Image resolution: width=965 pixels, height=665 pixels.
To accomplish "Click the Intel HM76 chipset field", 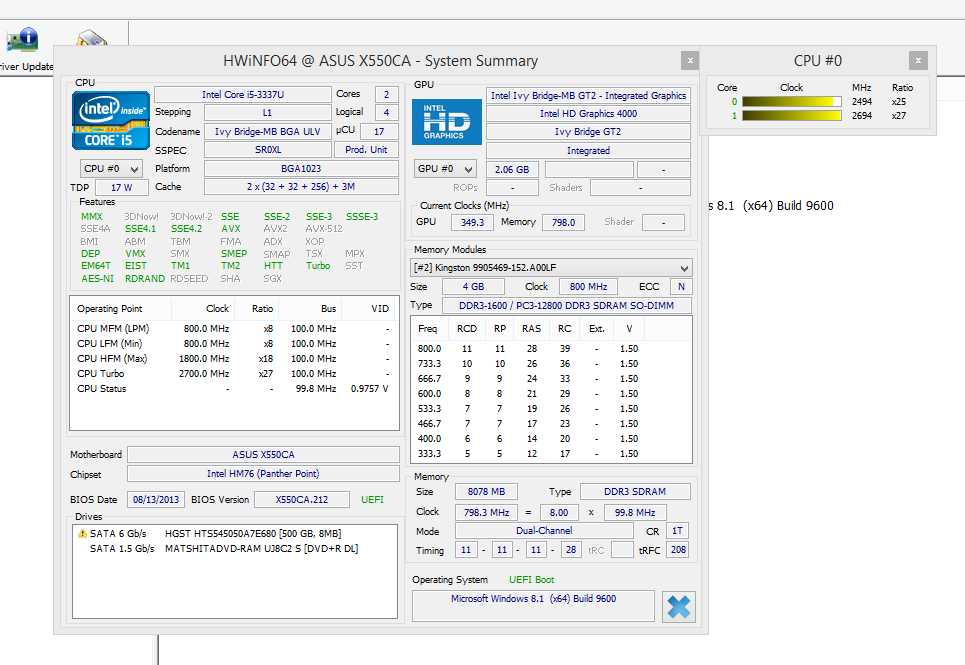I will pos(263,474).
